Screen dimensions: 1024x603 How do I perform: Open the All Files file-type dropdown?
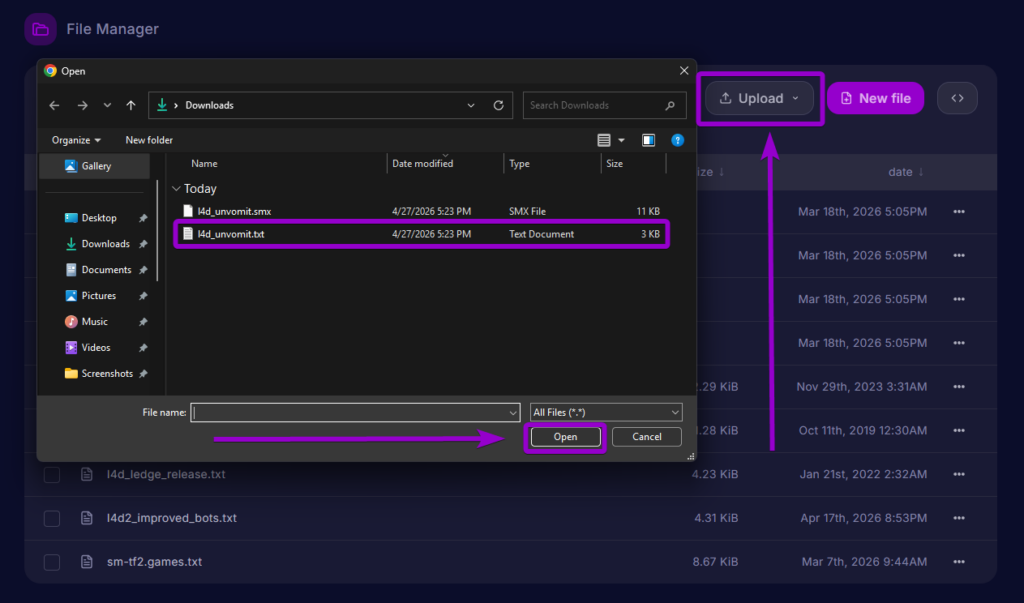pos(605,412)
